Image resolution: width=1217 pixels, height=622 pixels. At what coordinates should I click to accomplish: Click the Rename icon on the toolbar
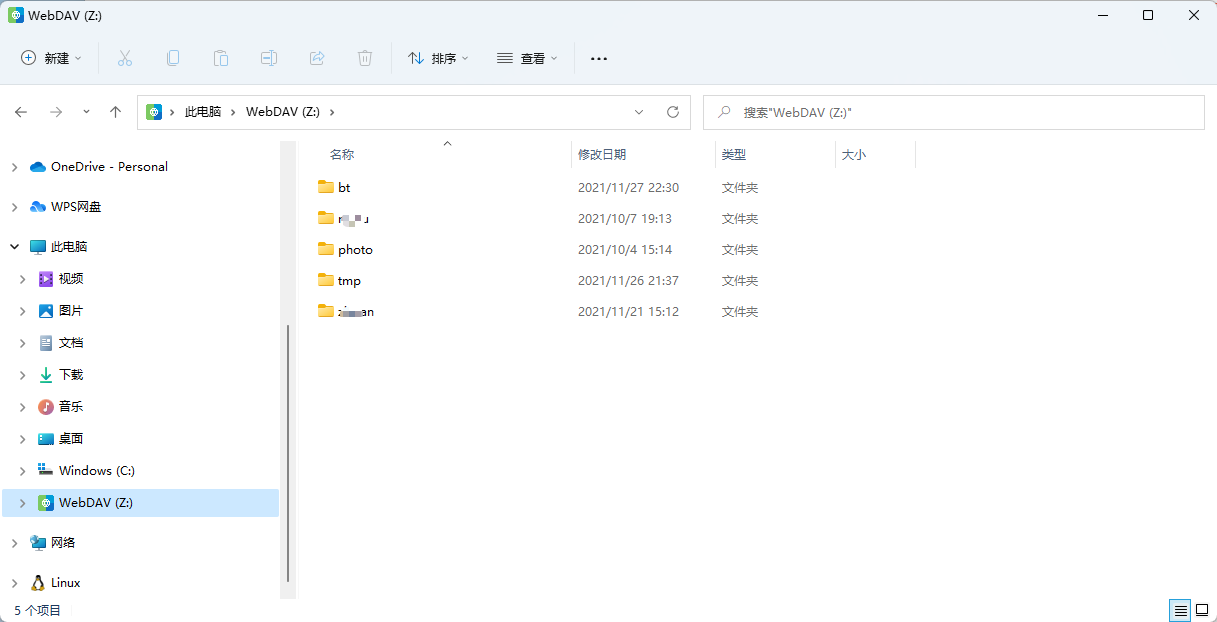click(268, 58)
